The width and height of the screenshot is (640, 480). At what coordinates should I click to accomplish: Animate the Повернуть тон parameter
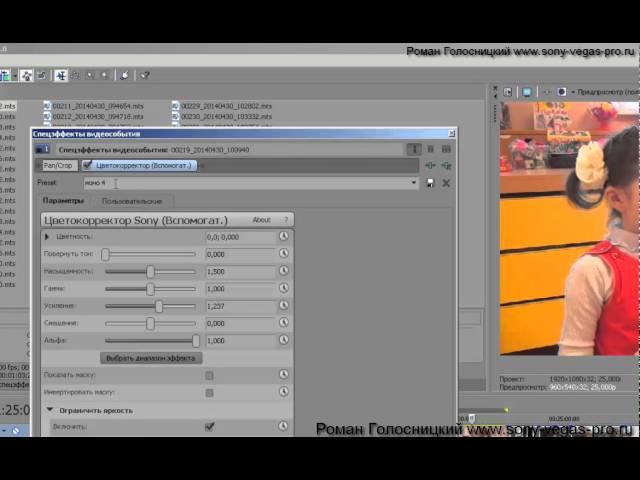[x=284, y=253]
